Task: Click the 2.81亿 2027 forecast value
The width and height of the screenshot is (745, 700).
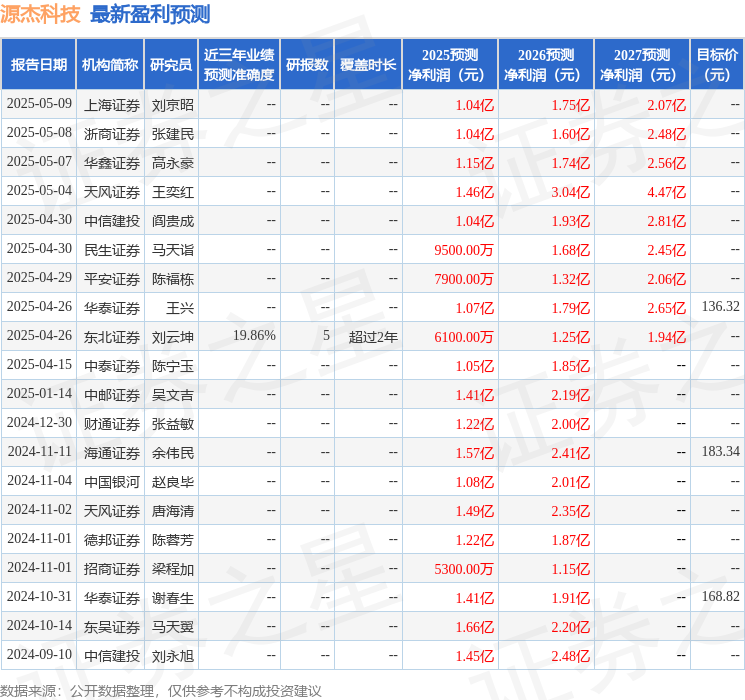Action: tap(666, 221)
